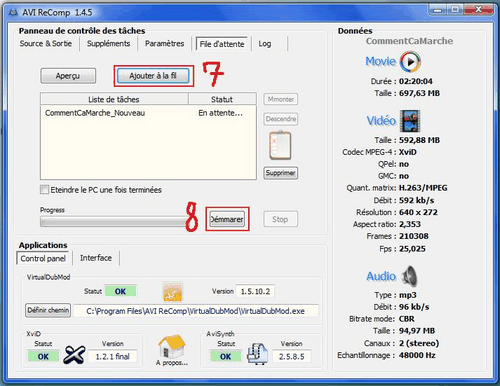
Task: Click the Statut column header
Action: click(x=222, y=99)
